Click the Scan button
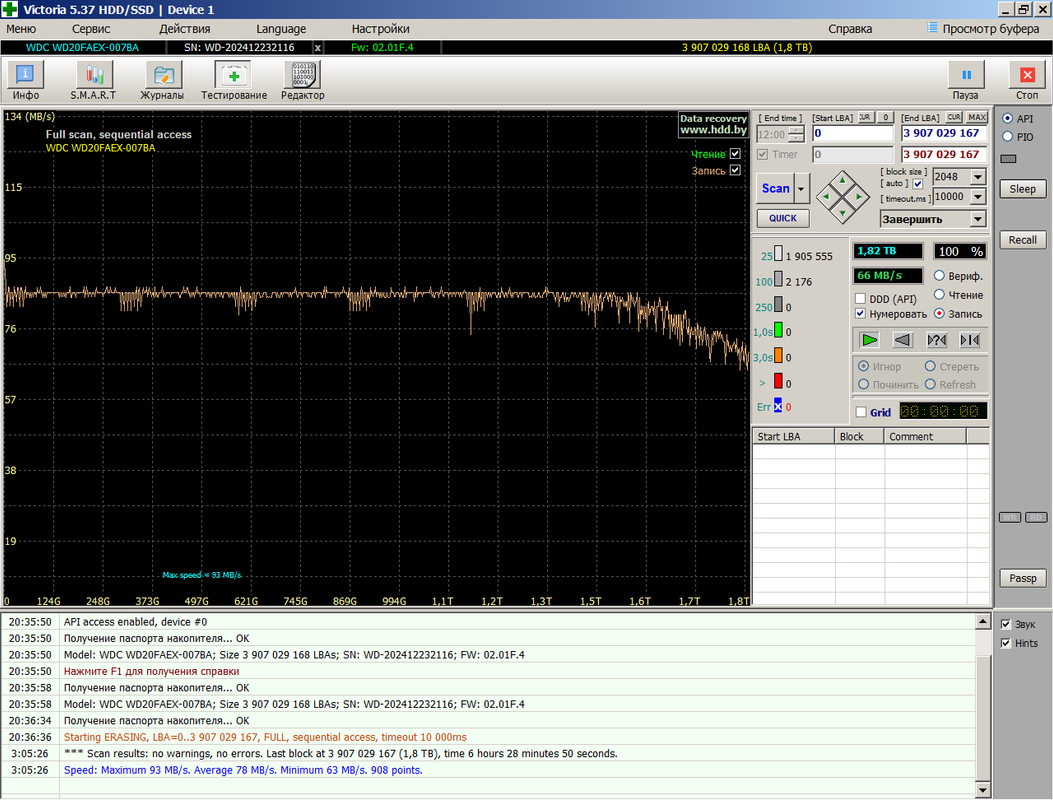1053x800 pixels. [776, 189]
